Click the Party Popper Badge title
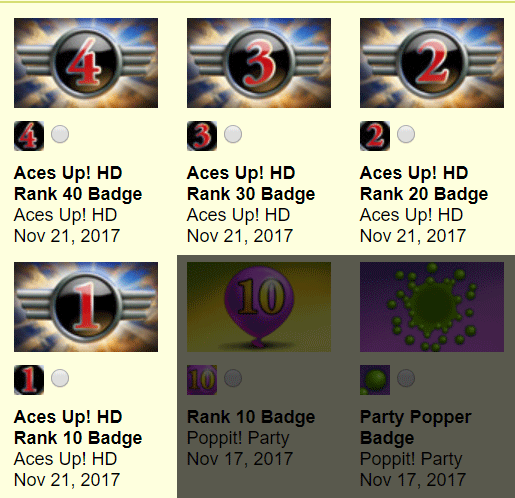 tap(416, 428)
